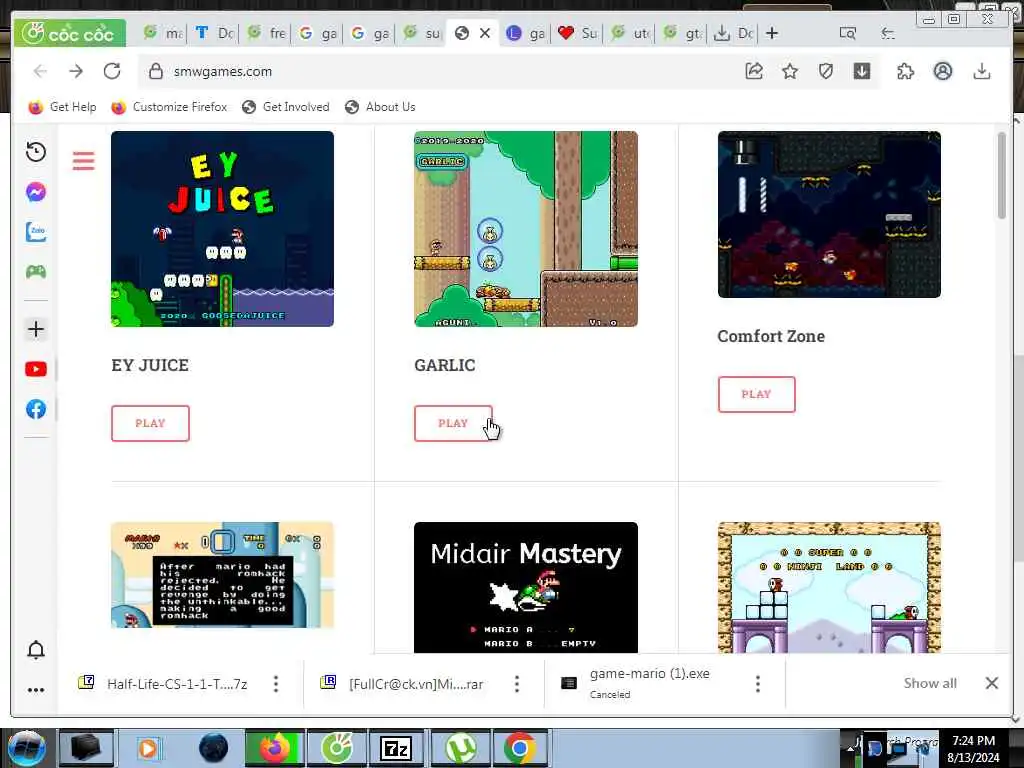Image resolution: width=1024 pixels, height=768 pixels.
Task: Add a new sidebar shortcut
Action: [x=36, y=329]
